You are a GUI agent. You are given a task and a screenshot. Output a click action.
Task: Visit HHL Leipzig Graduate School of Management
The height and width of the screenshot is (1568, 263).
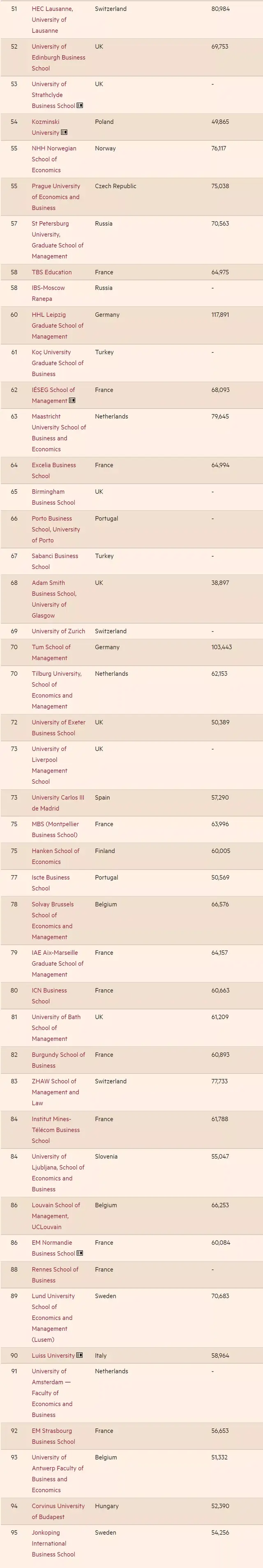[x=58, y=326]
